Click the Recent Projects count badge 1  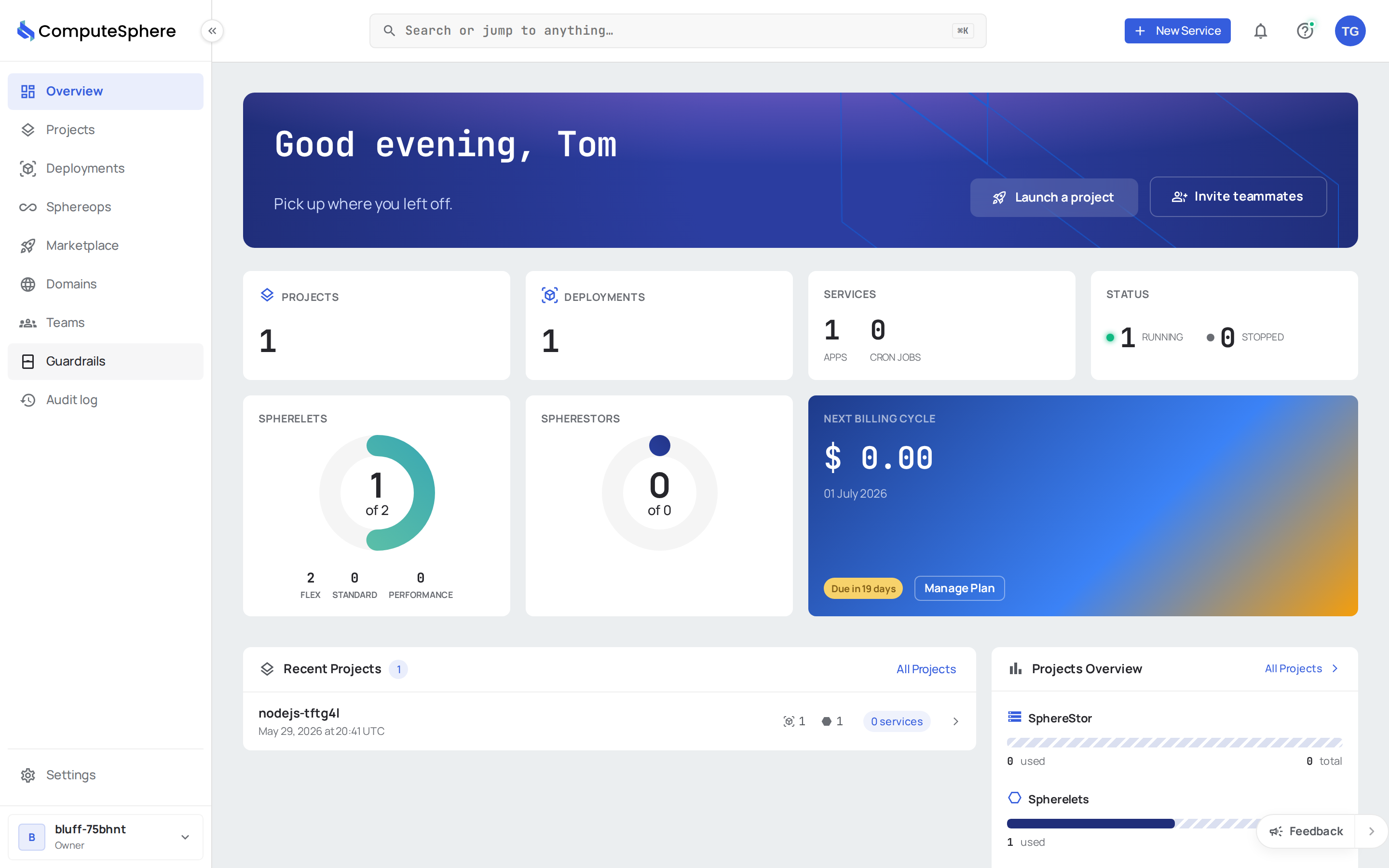398,669
